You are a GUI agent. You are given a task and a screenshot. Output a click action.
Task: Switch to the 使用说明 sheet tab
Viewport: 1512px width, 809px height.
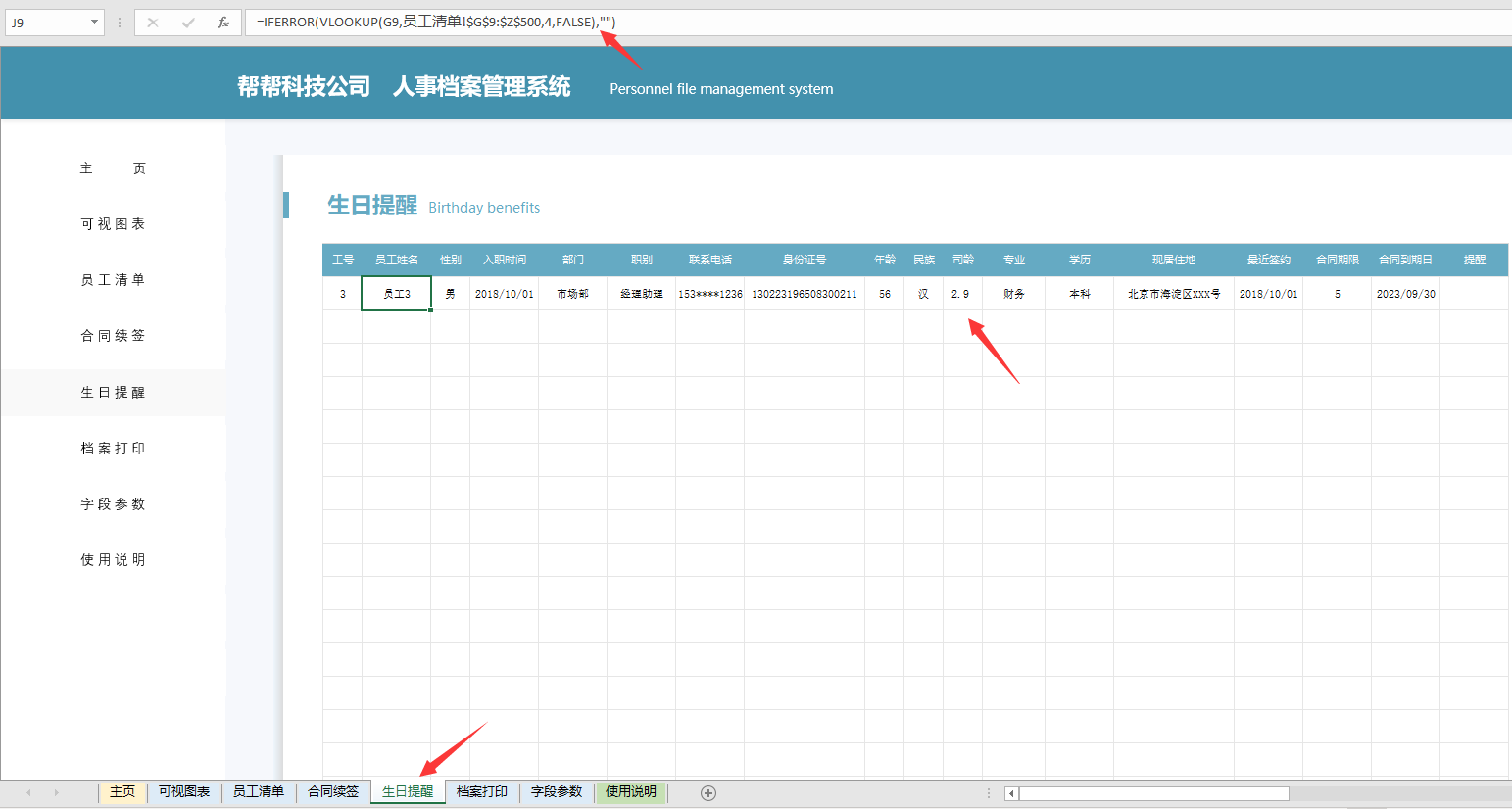631,792
